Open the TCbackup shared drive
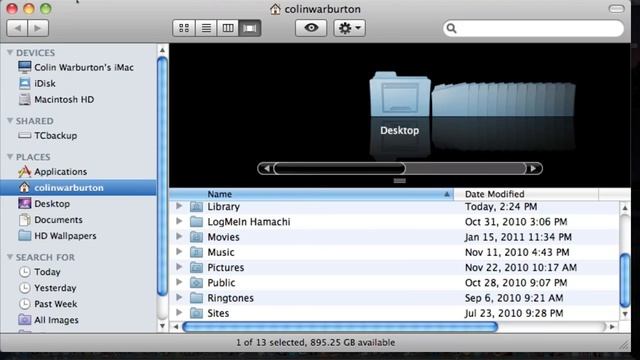640x360 pixels. point(78,136)
